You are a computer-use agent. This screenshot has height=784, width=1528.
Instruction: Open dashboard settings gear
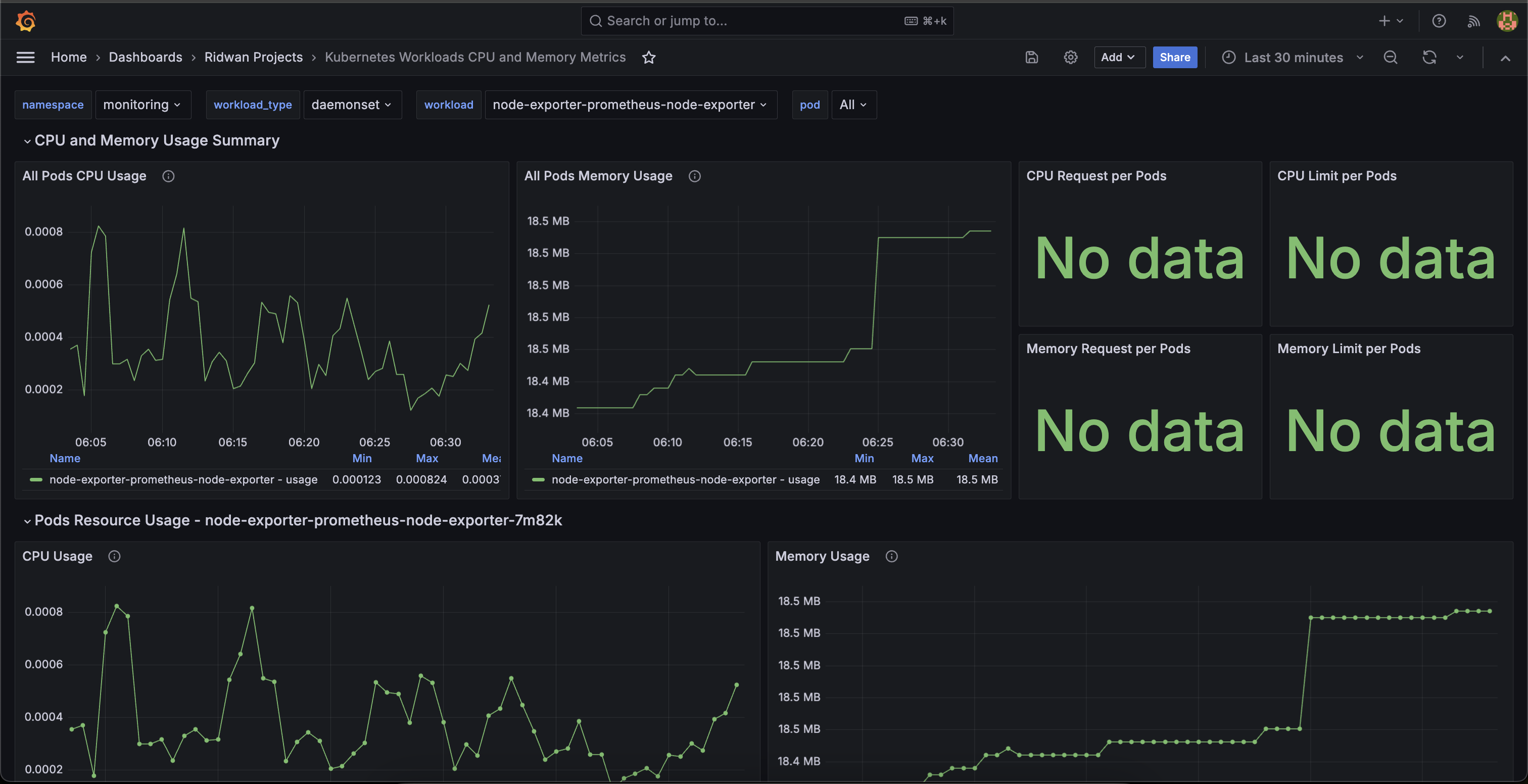point(1070,58)
